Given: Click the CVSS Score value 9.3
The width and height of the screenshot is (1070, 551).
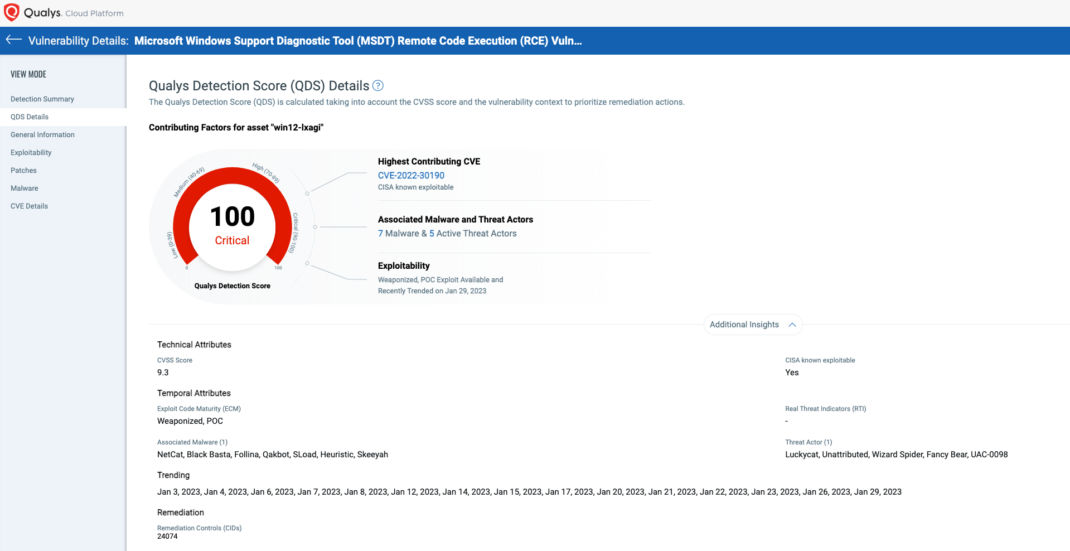Looking at the screenshot, I should pos(163,373).
